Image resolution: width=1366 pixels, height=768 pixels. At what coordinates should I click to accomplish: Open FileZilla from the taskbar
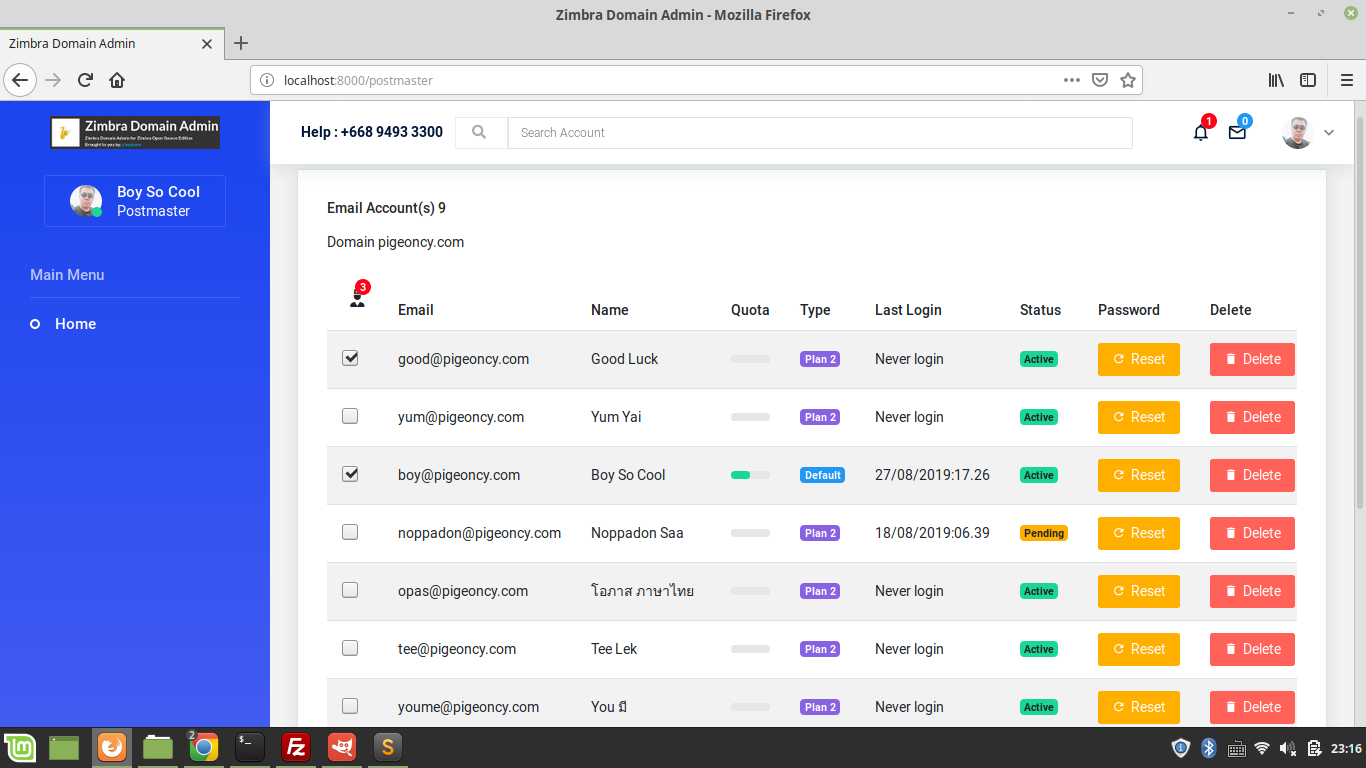295,747
